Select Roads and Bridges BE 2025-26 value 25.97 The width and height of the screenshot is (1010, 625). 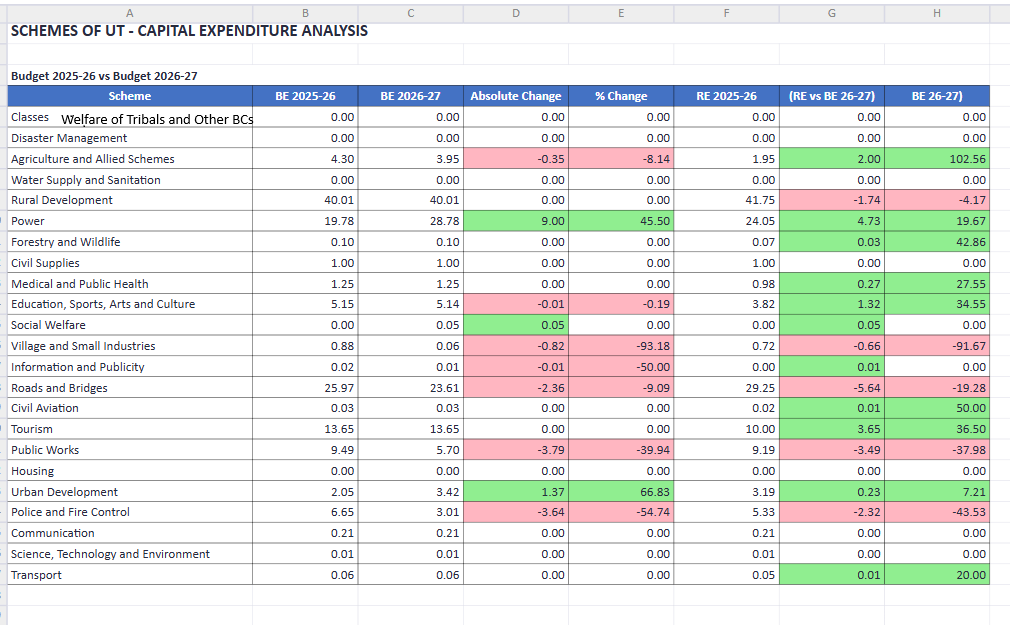(x=305, y=388)
